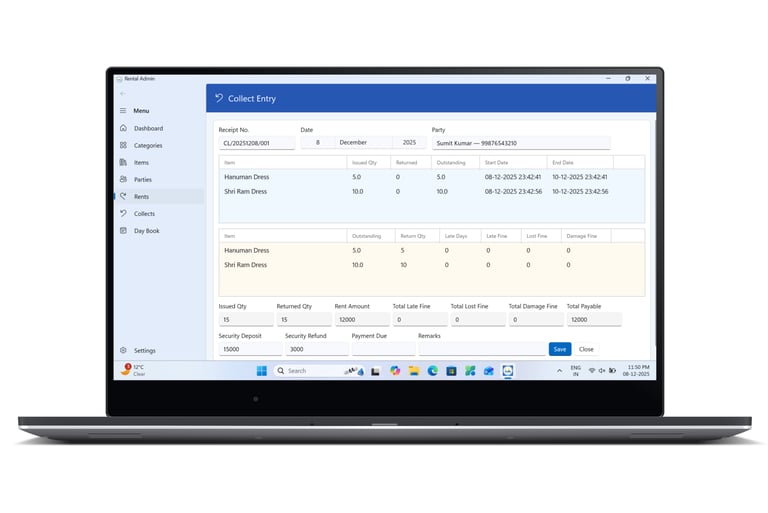Select Rents in the sidebar
This screenshot has height=513, width=768.
141,196
